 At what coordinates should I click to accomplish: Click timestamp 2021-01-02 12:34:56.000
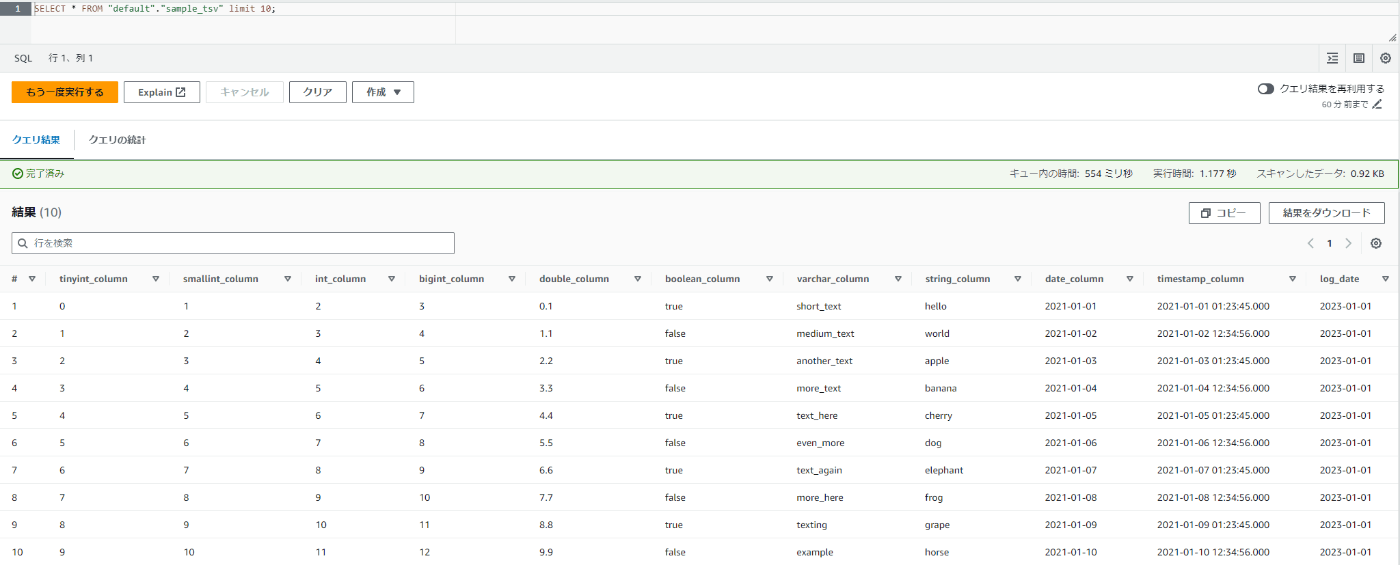tap(1213, 334)
